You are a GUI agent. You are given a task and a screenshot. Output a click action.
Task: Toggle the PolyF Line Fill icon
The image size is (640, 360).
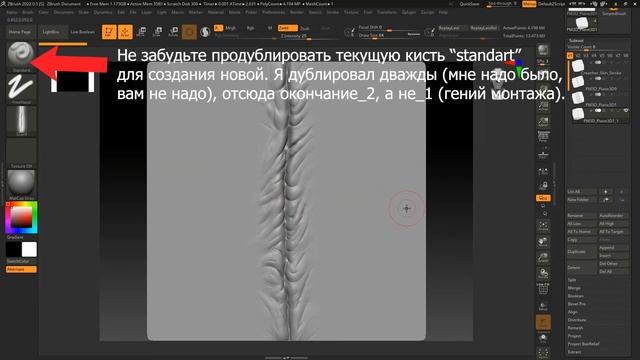click(543, 289)
